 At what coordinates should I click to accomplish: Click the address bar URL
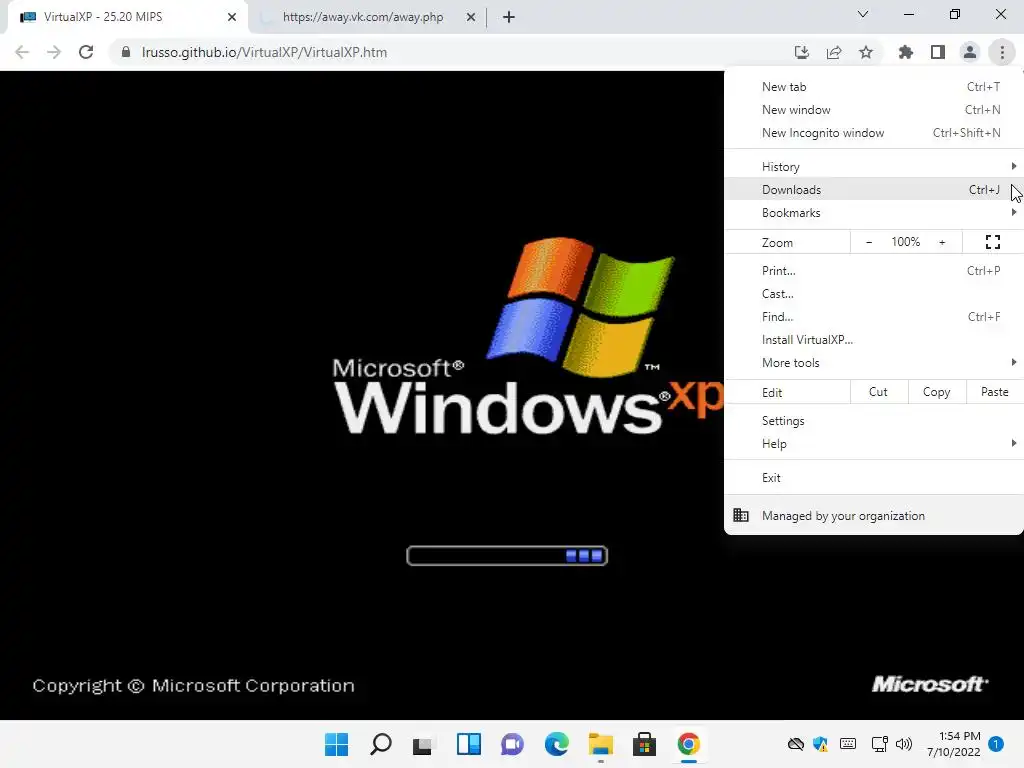[264, 52]
